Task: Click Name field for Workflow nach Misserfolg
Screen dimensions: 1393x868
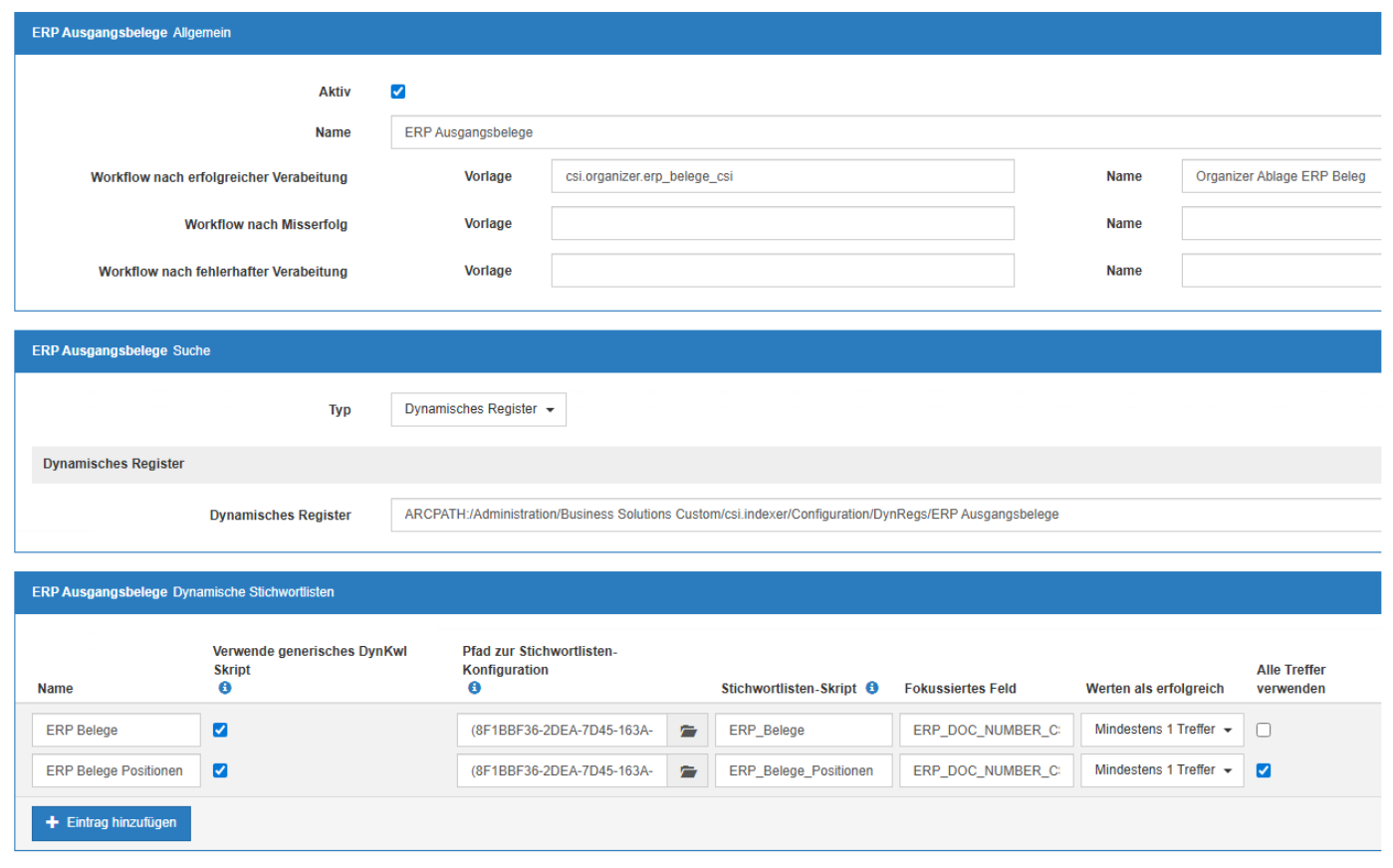Action: [x=1281, y=224]
